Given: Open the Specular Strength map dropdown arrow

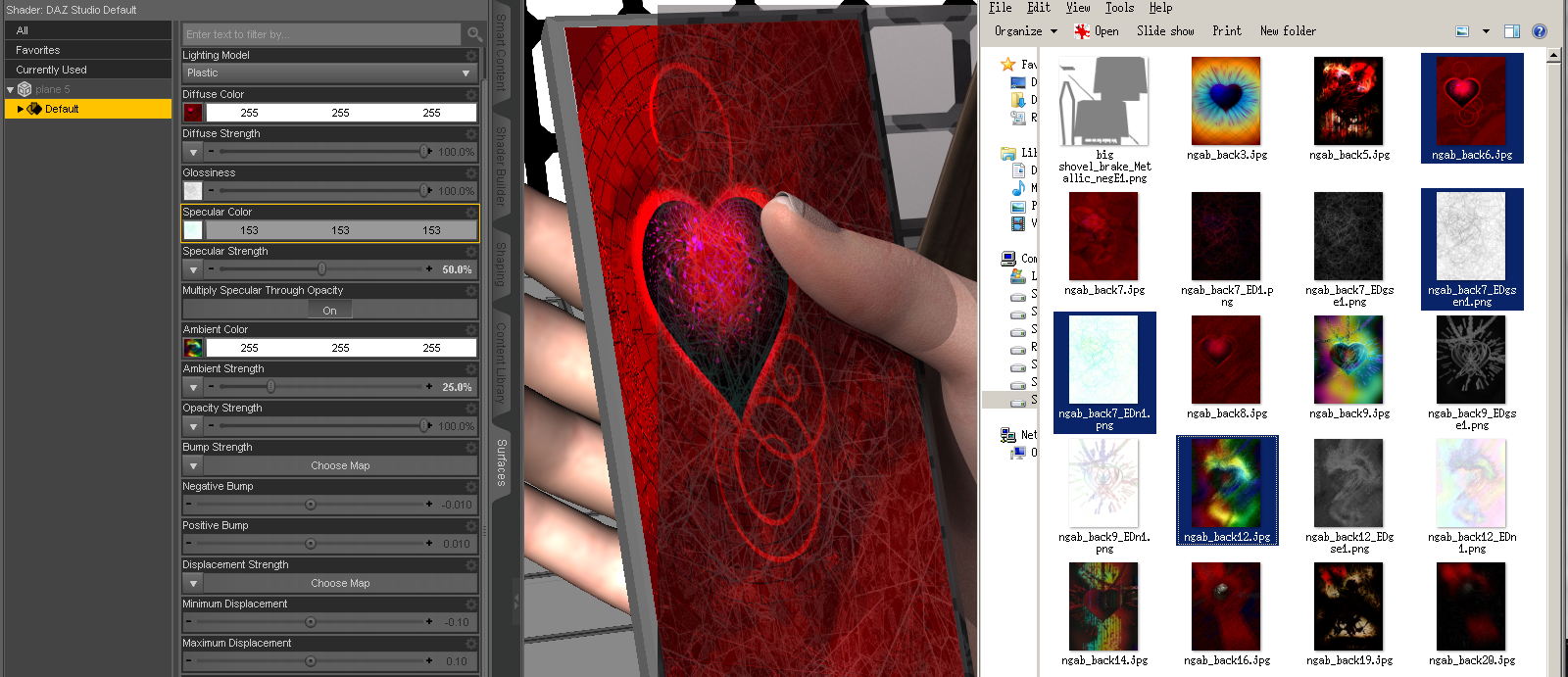Looking at the screenshot, I should [193, 269].
